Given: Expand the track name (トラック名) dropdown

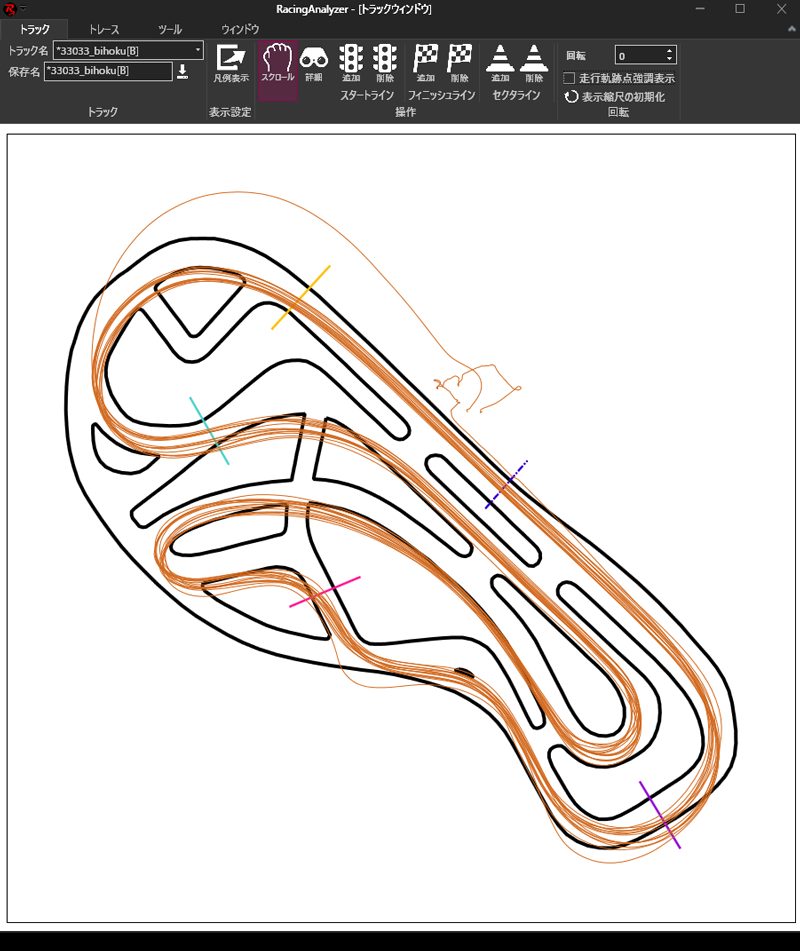Looking at the screenshot, I should 197,50.
